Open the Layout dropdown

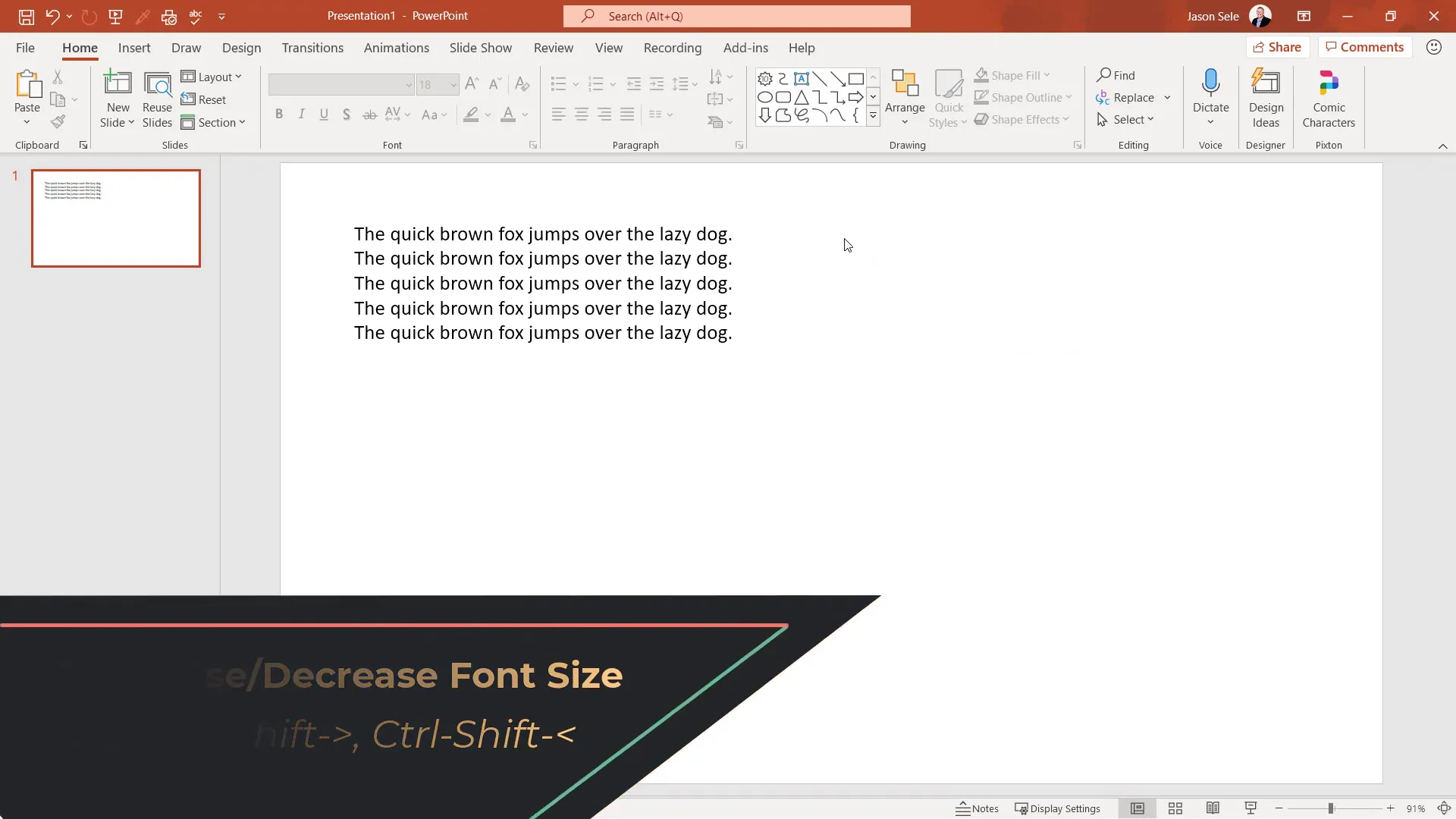pos(212,77)
